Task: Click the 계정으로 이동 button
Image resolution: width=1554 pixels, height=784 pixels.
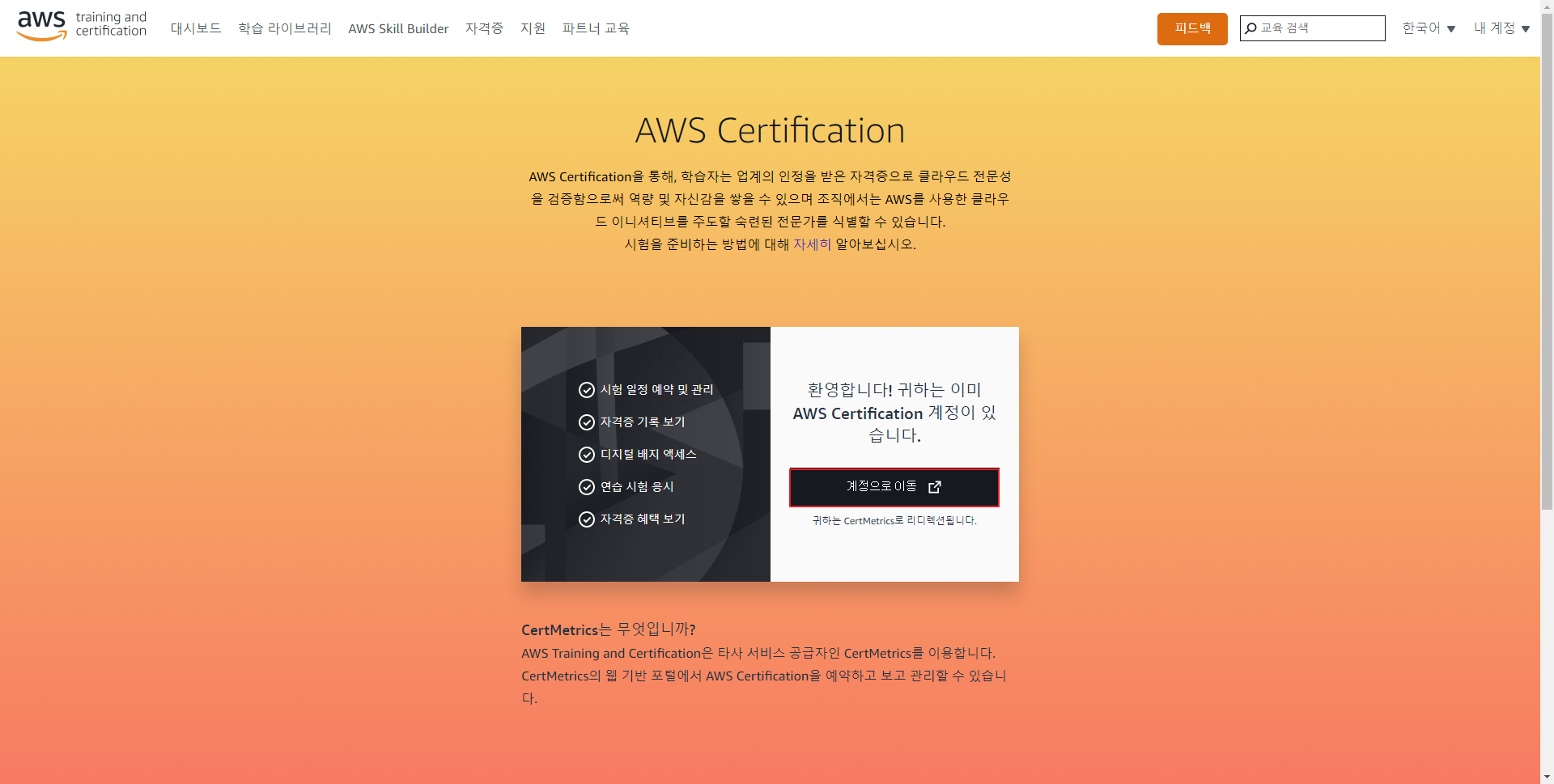Action: click(x=894, y=487)
